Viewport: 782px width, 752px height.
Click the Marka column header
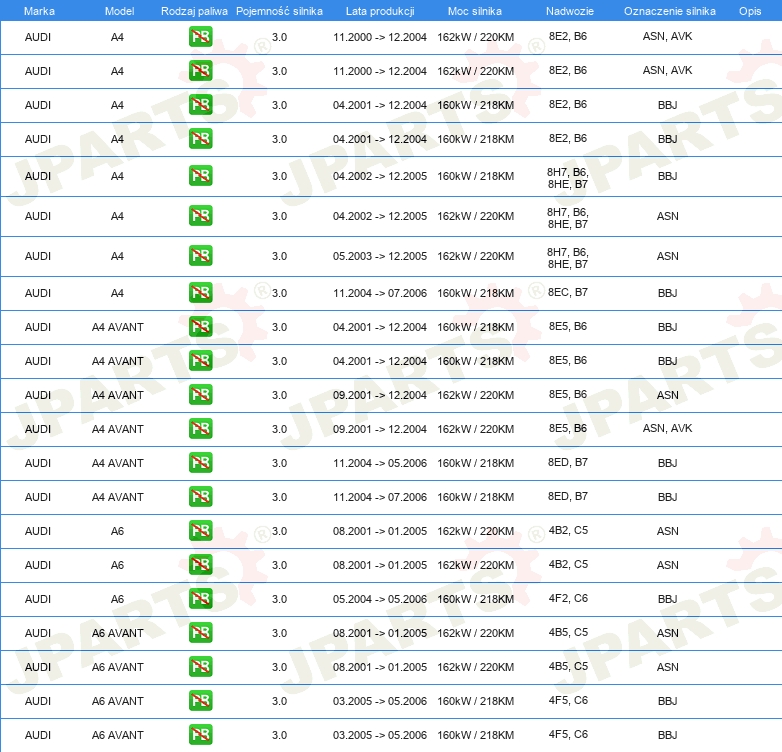(x=38, y=10)
